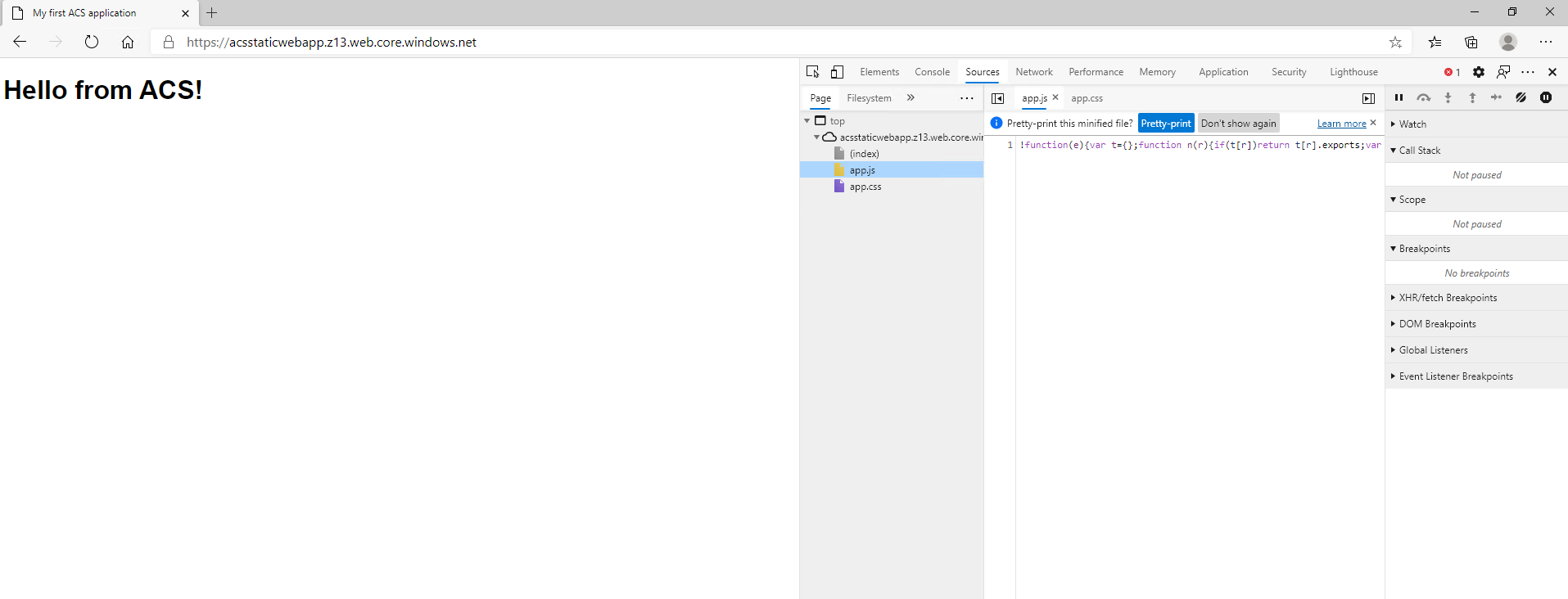The width and height of the screenshot is (1568, 599).
Task: Pause script execution
Action: click(1399, 97)
